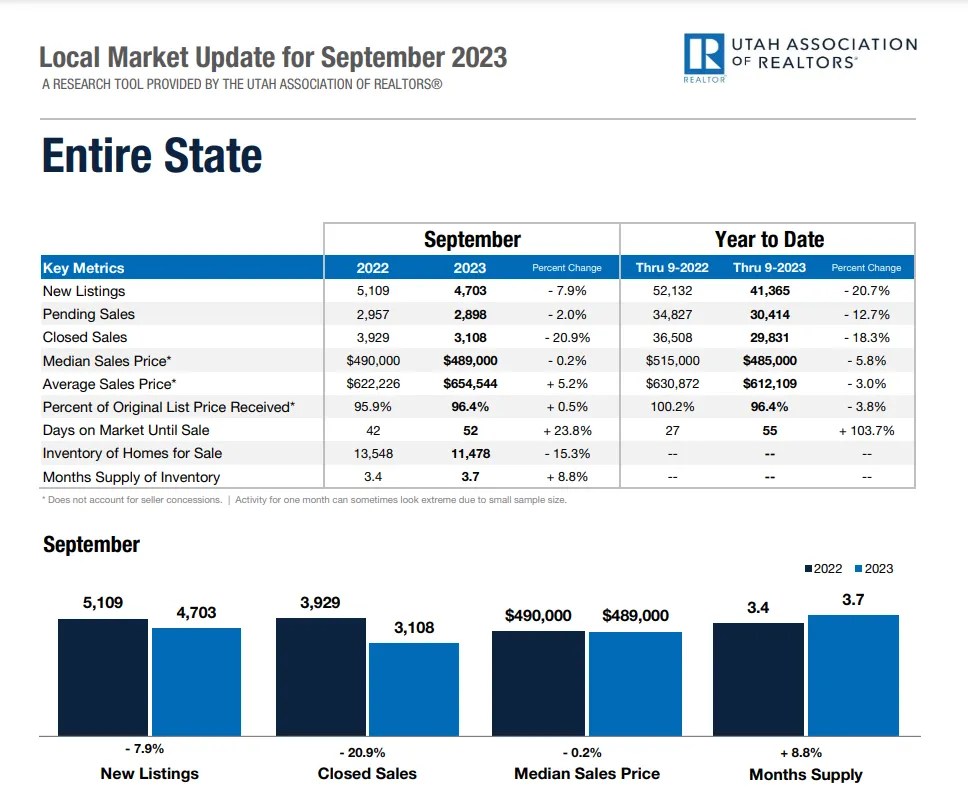Click the $489,000 Median Sales Price cell

(x=468, y=360)
